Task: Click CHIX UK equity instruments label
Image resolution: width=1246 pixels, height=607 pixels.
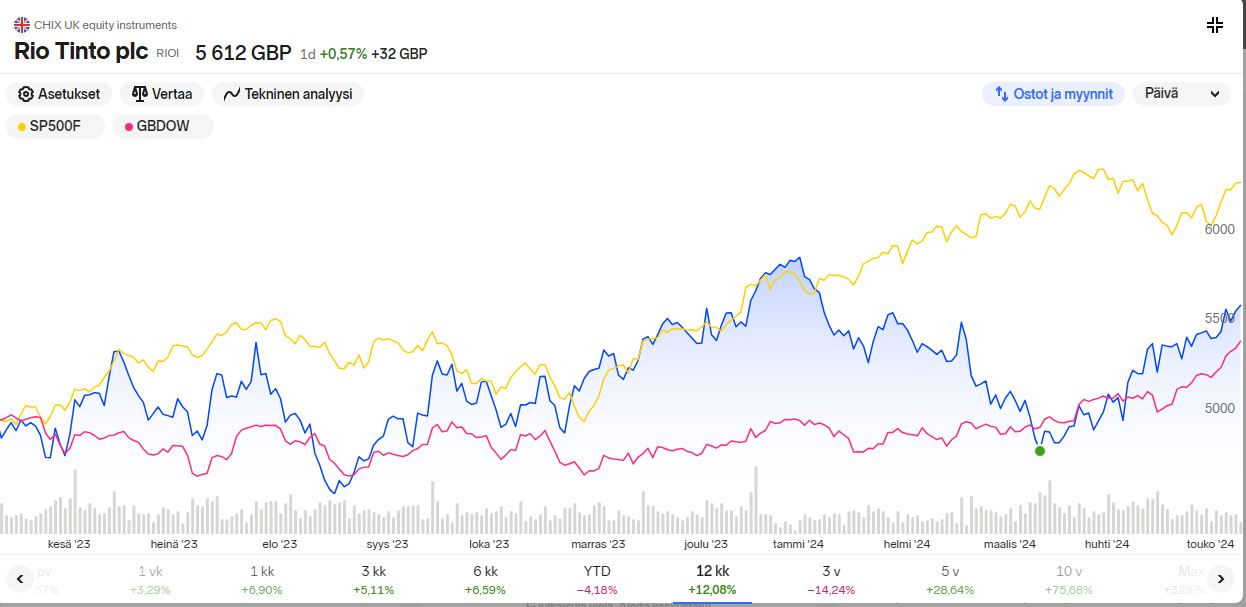Action: tap(105, 25)
